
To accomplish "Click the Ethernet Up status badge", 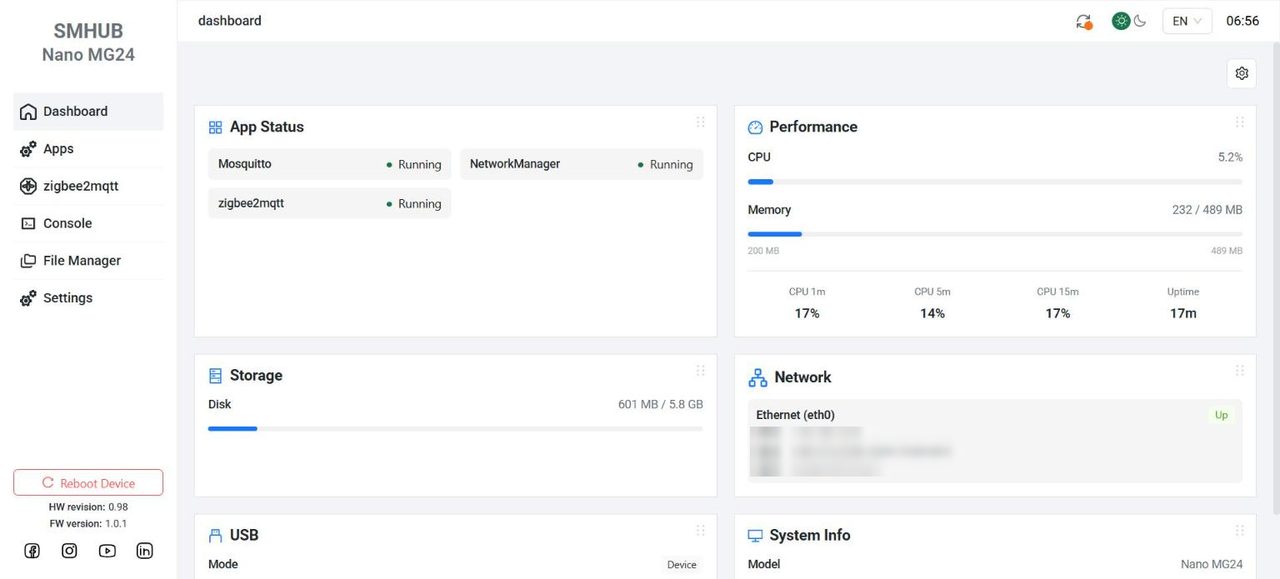I will [1221, 415].
